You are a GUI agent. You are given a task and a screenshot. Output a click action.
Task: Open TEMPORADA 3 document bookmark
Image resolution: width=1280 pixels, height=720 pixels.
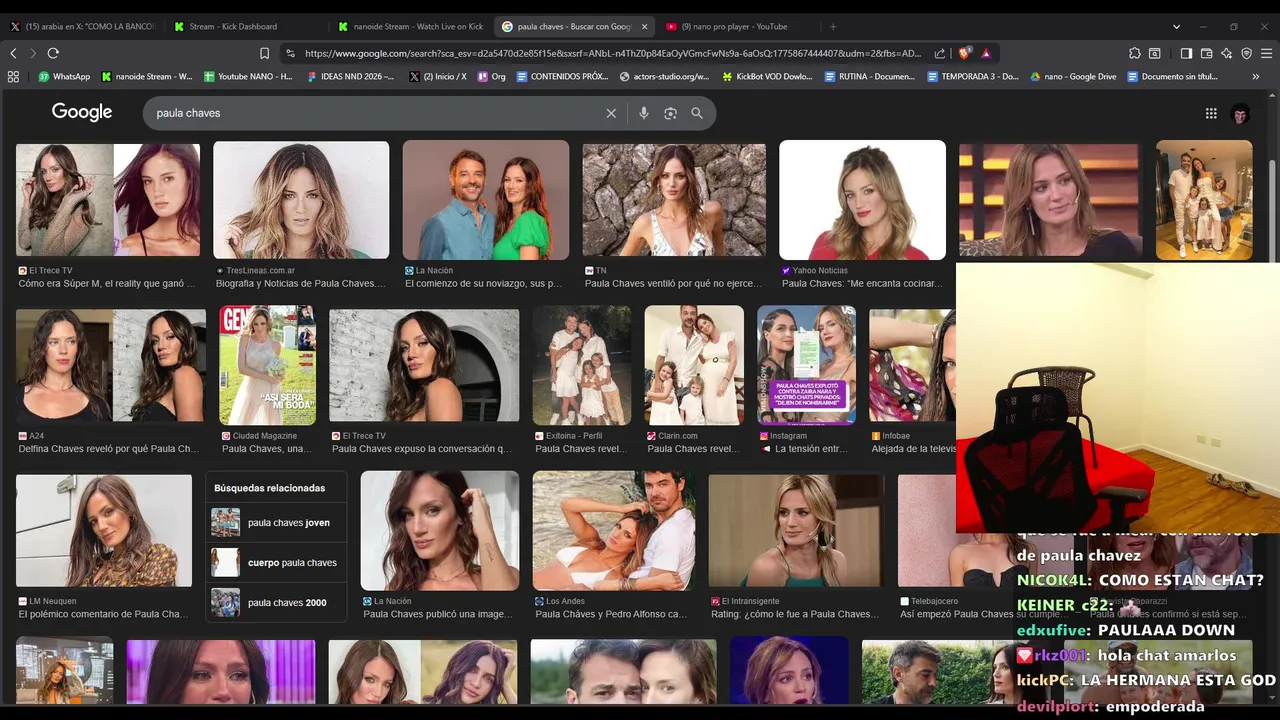pyautogui.click(x=973, y=76)
